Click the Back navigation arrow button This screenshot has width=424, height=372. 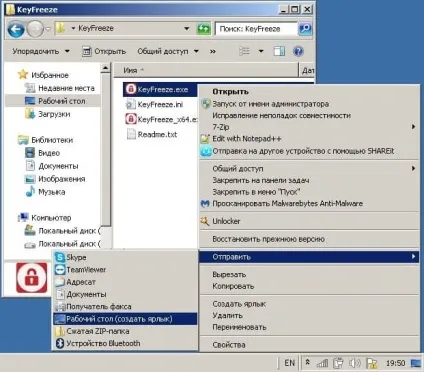tap(16, 29)
